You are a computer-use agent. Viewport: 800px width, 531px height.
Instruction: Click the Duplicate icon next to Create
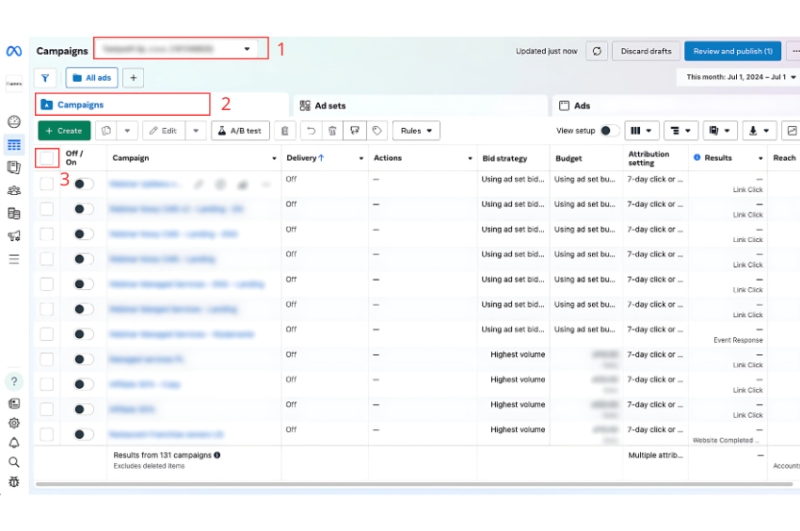point(106,131)
